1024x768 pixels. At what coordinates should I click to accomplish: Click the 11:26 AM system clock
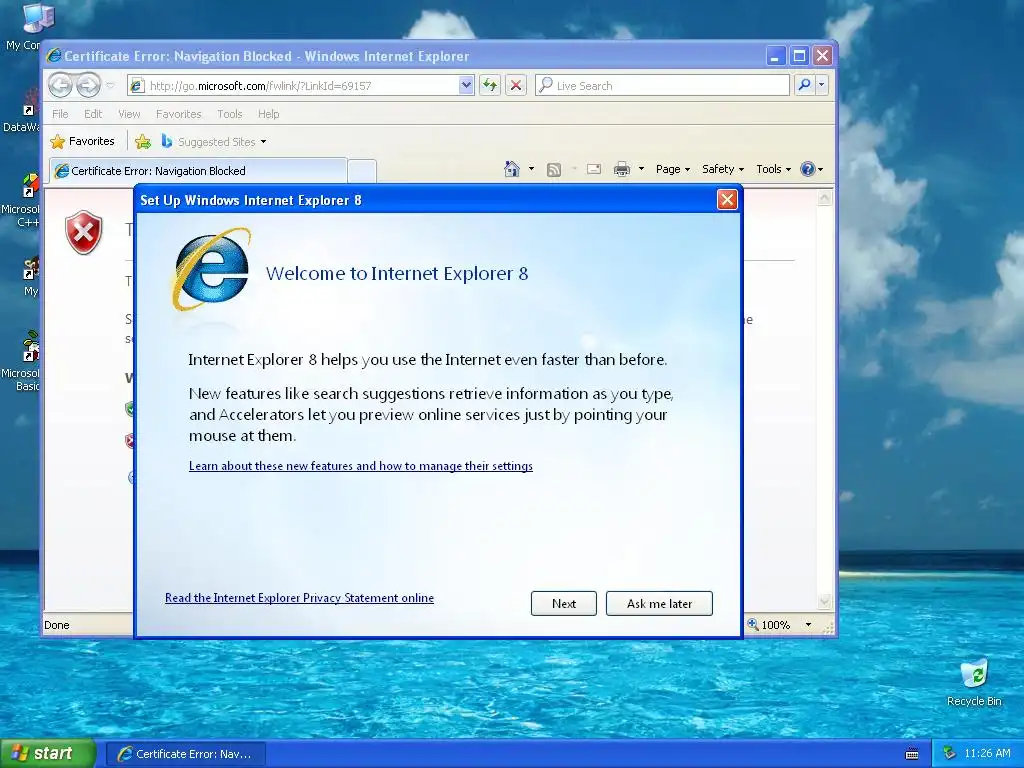(x=987, y=754)
